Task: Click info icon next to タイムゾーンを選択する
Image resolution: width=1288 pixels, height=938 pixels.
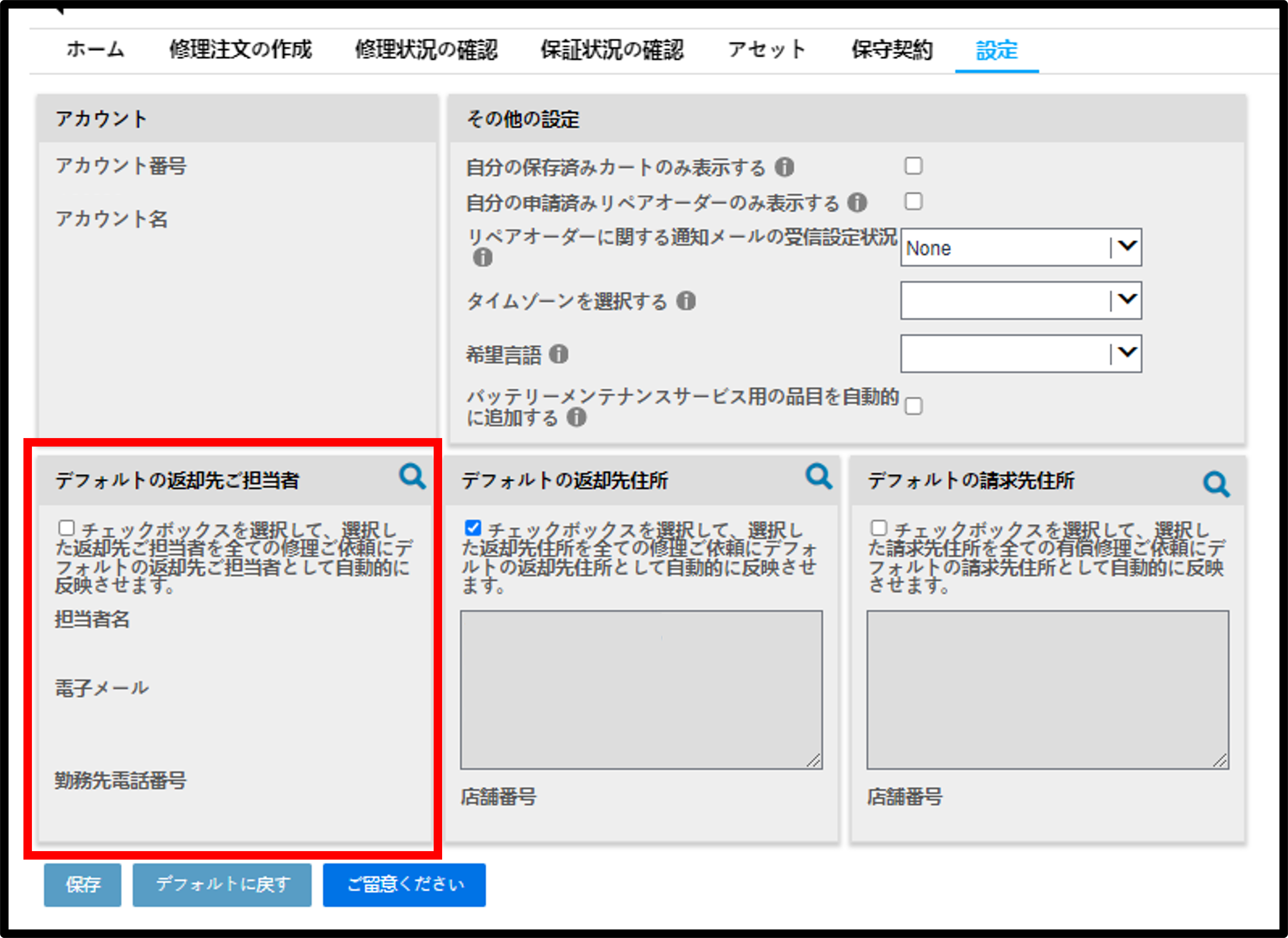Action: tap(686, 301)
